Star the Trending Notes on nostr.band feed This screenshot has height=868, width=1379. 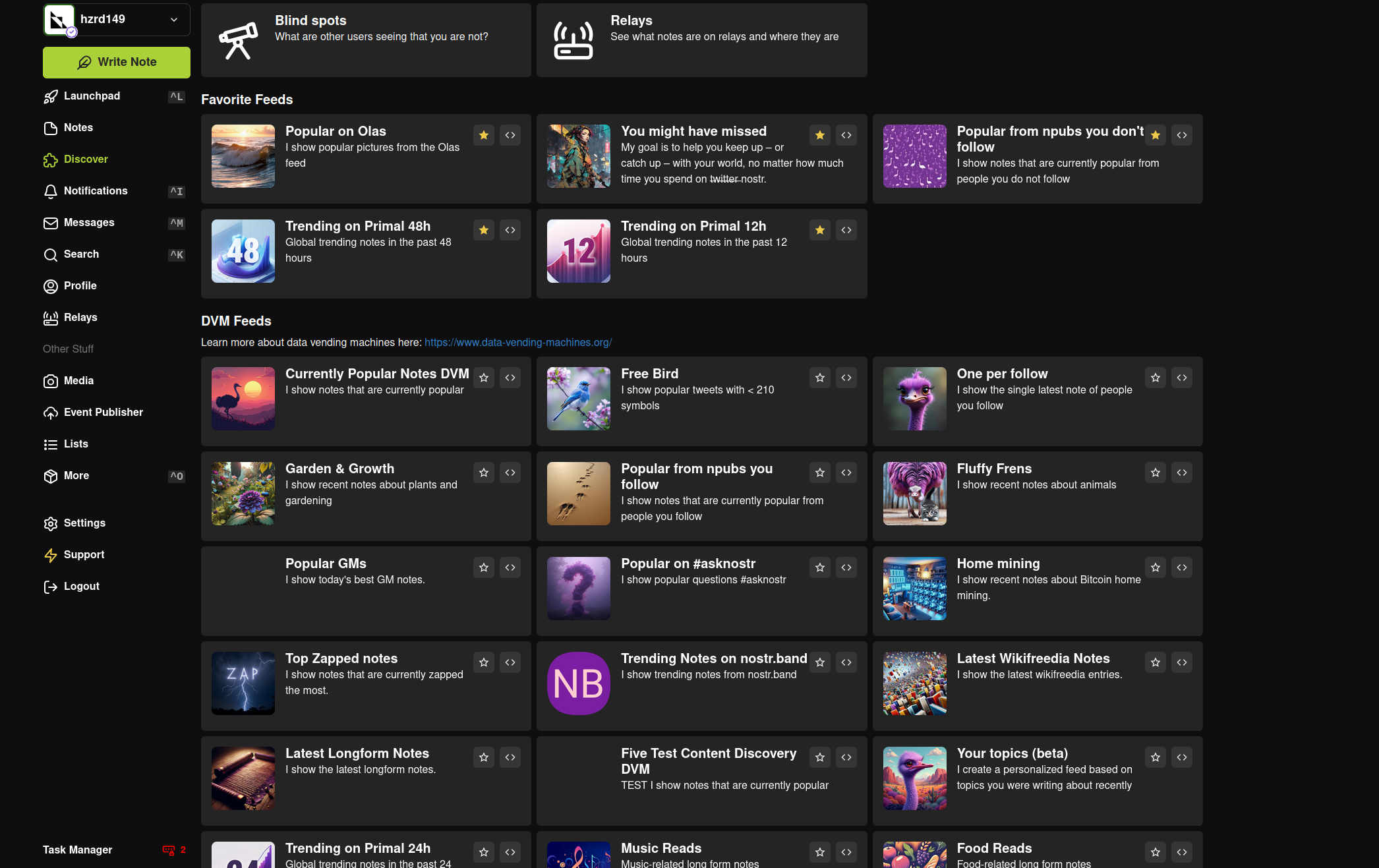pos(820,662)
